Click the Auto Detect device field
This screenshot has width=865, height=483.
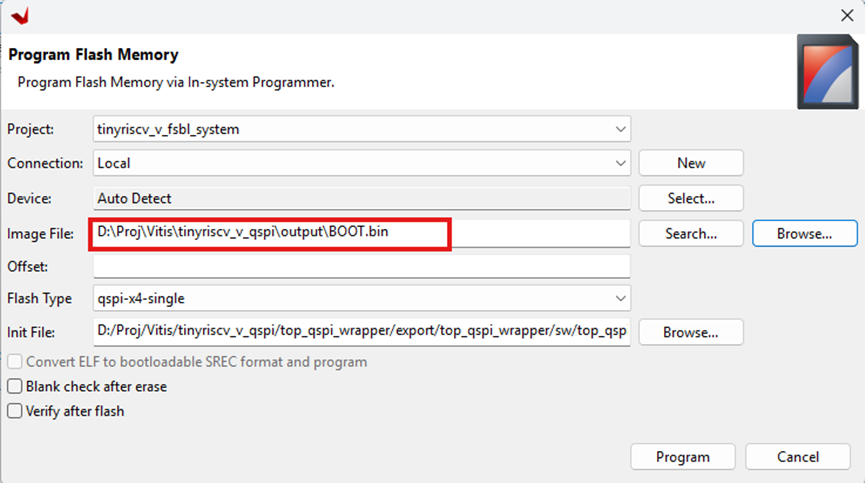click(361, 198)
